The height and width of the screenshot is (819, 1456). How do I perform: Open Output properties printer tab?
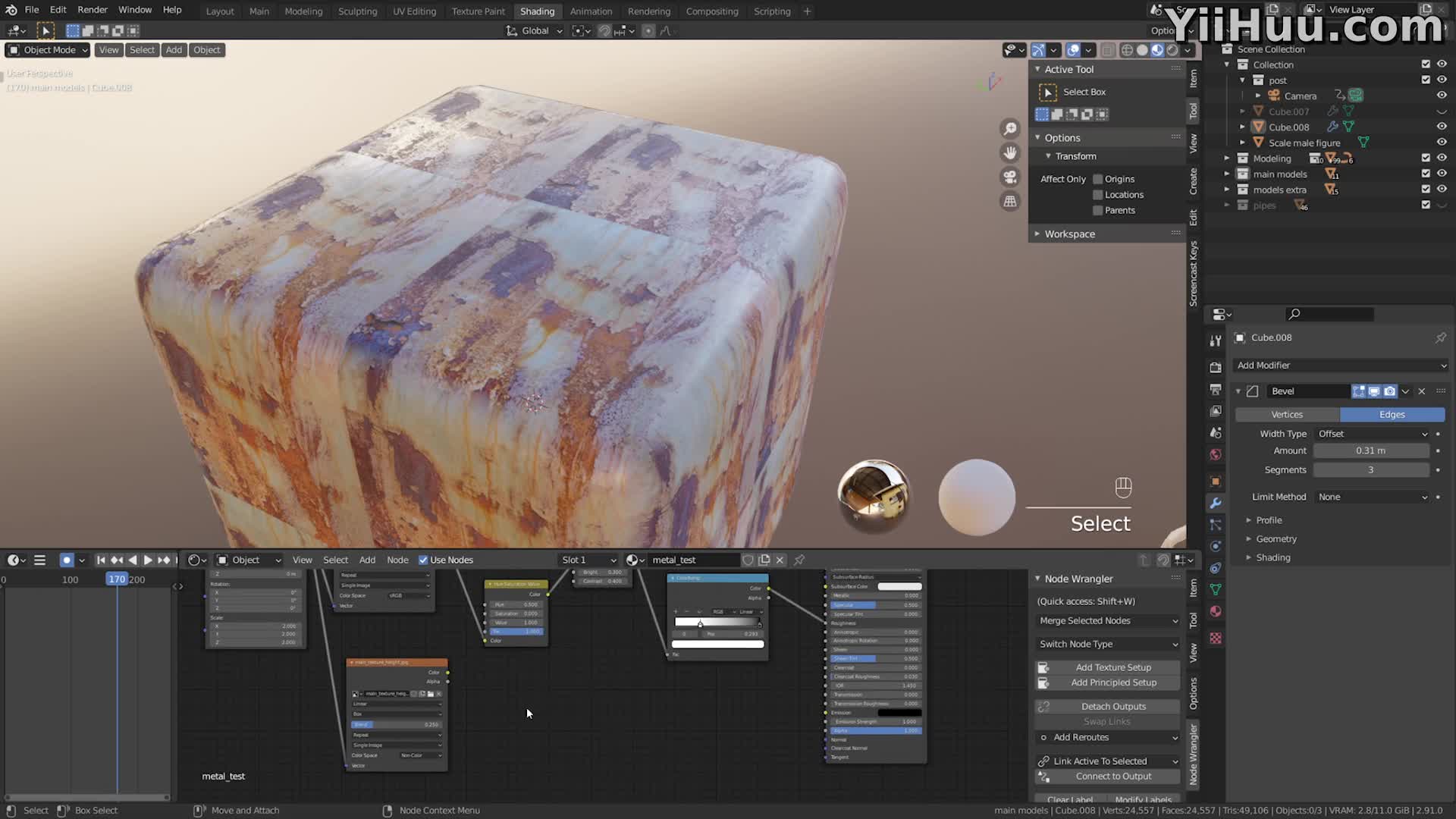point(1216,389)
